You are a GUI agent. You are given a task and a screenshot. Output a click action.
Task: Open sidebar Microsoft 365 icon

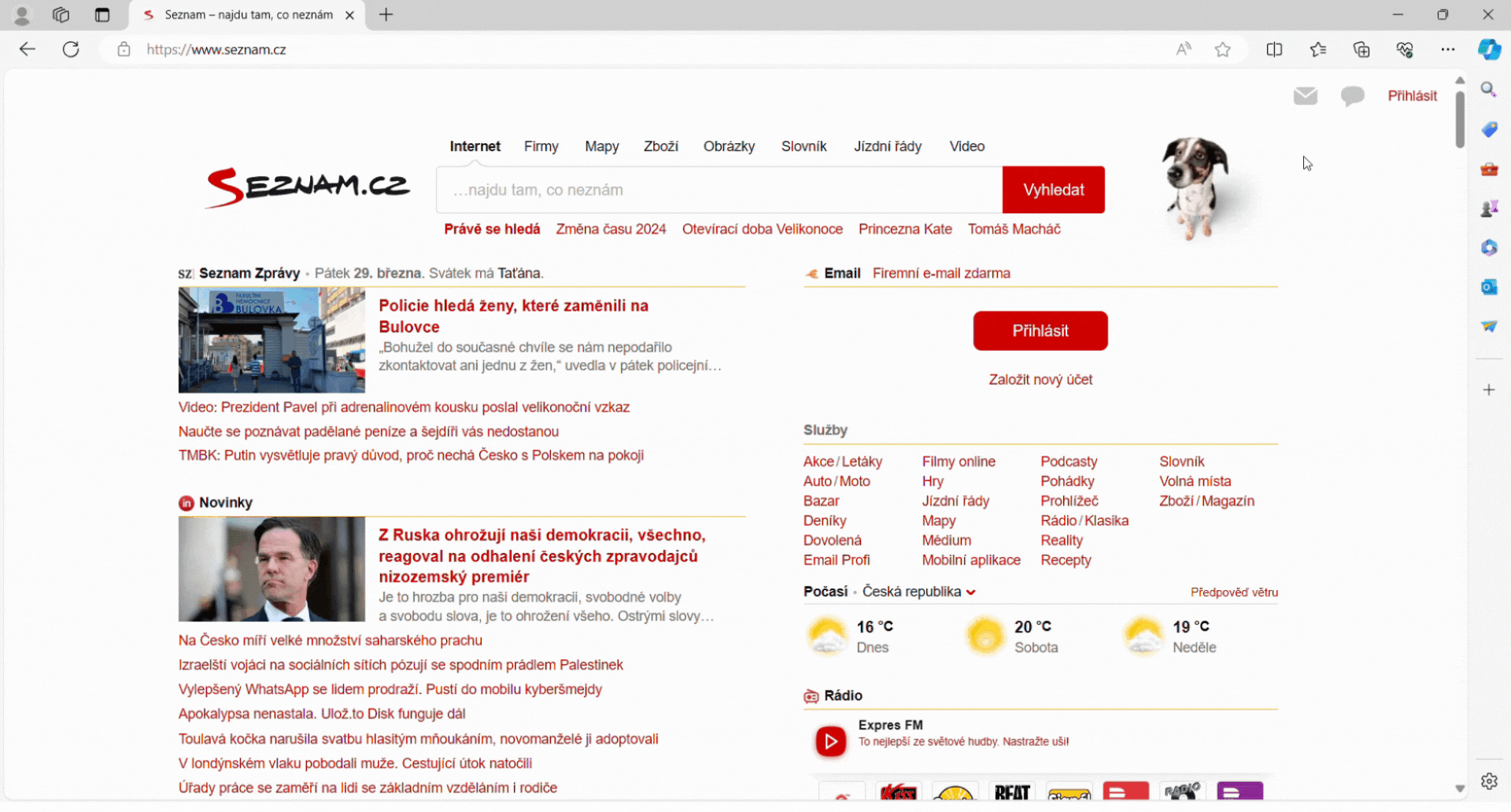1489,247
